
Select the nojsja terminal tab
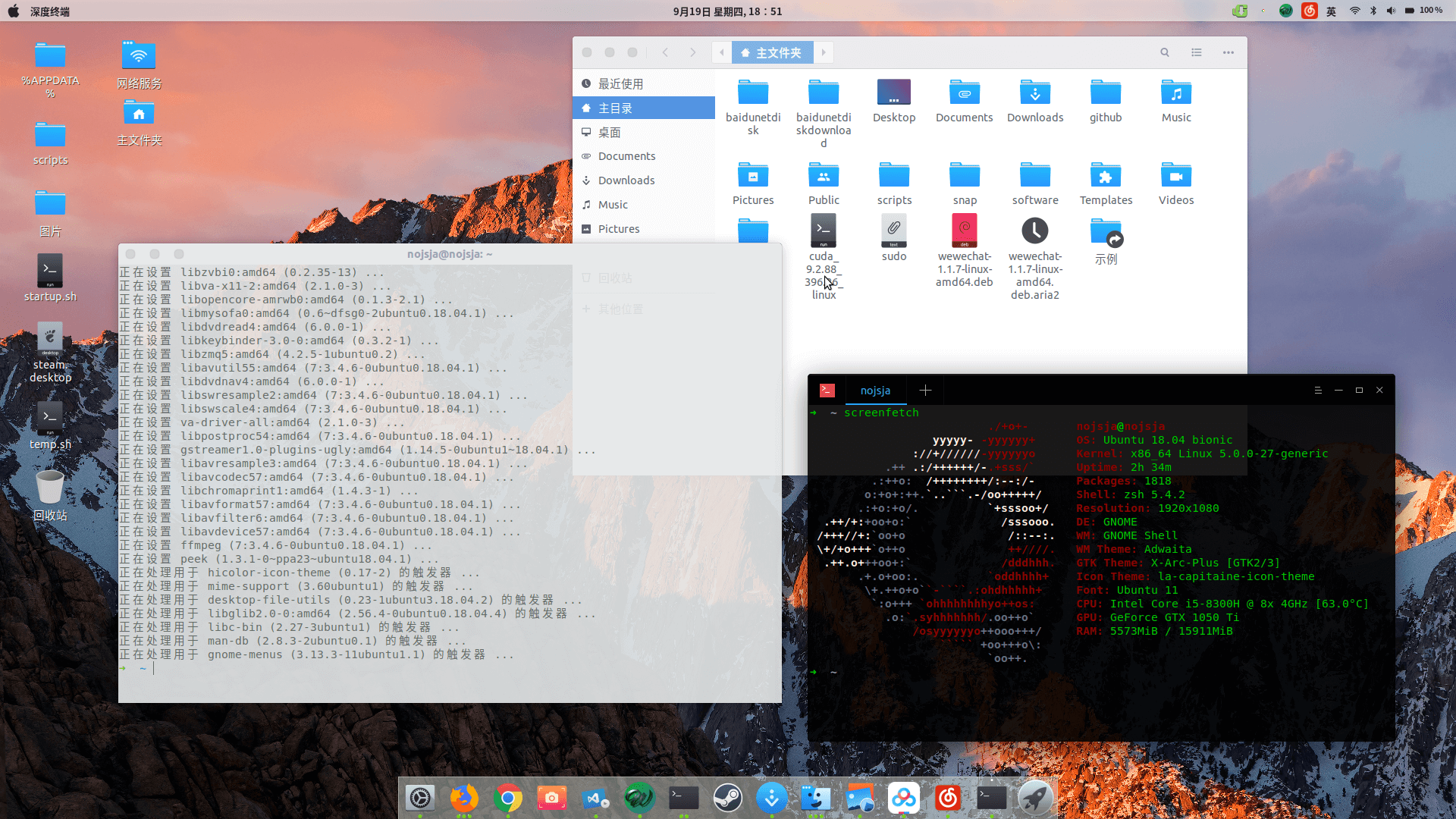(876, 390)
